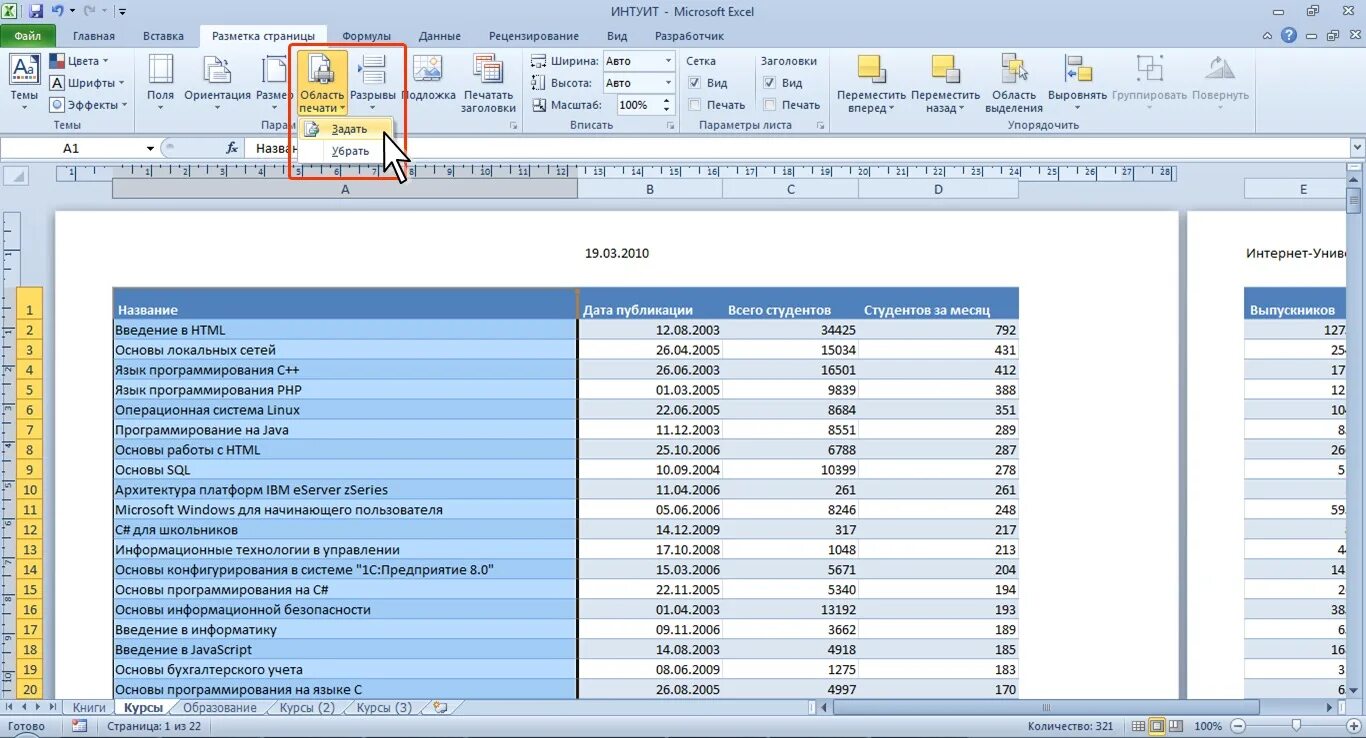Open the Selection Pane (Область выделения)
Viewport: 1366px width, 738px height.
[x=1014, y=82]
